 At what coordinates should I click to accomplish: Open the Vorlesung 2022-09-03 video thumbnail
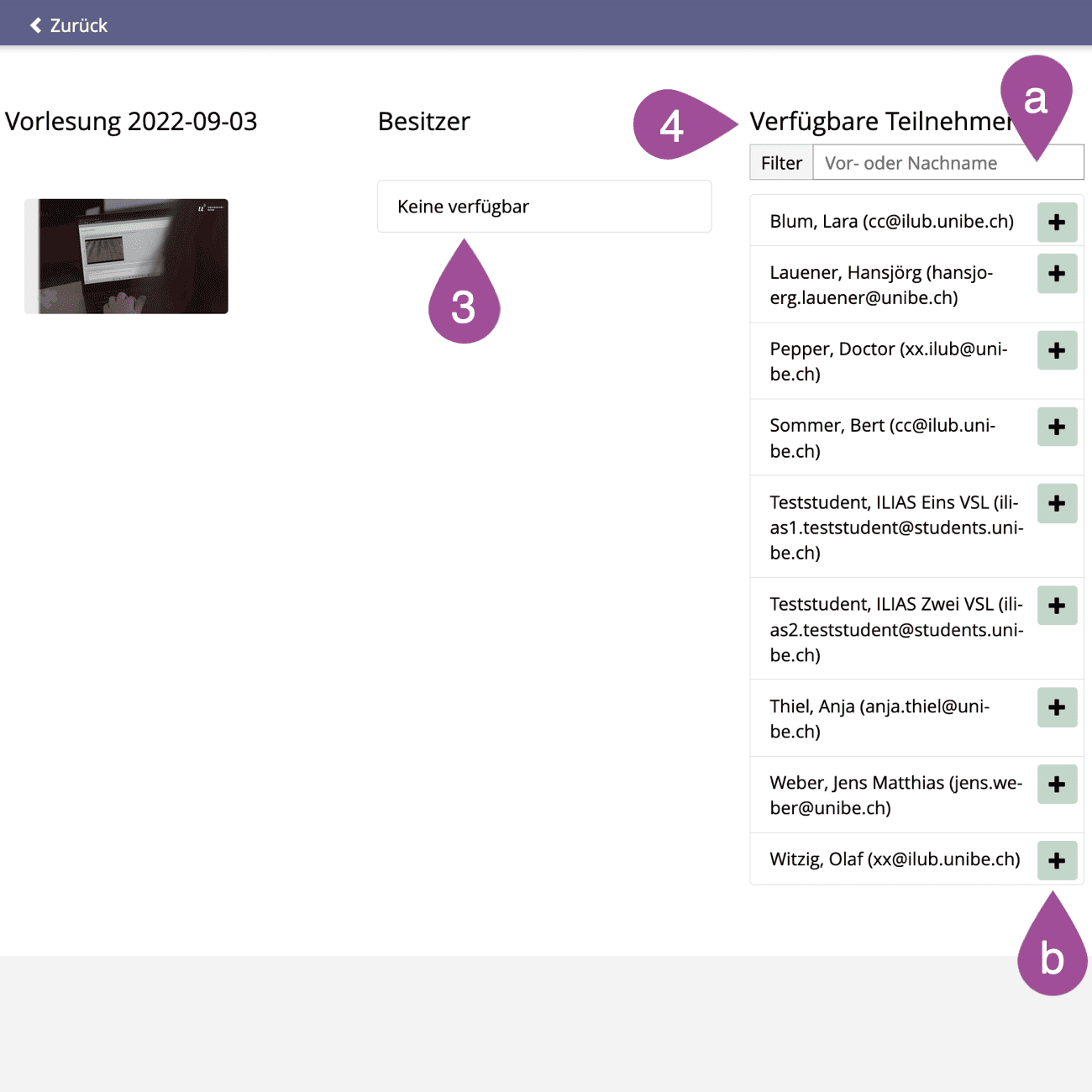point(126,256)
